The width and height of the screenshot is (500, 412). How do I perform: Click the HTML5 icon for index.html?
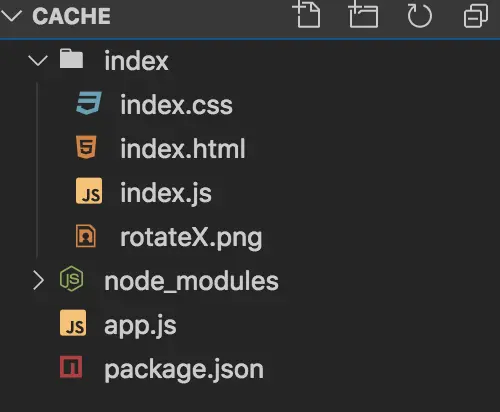(86, 147)
